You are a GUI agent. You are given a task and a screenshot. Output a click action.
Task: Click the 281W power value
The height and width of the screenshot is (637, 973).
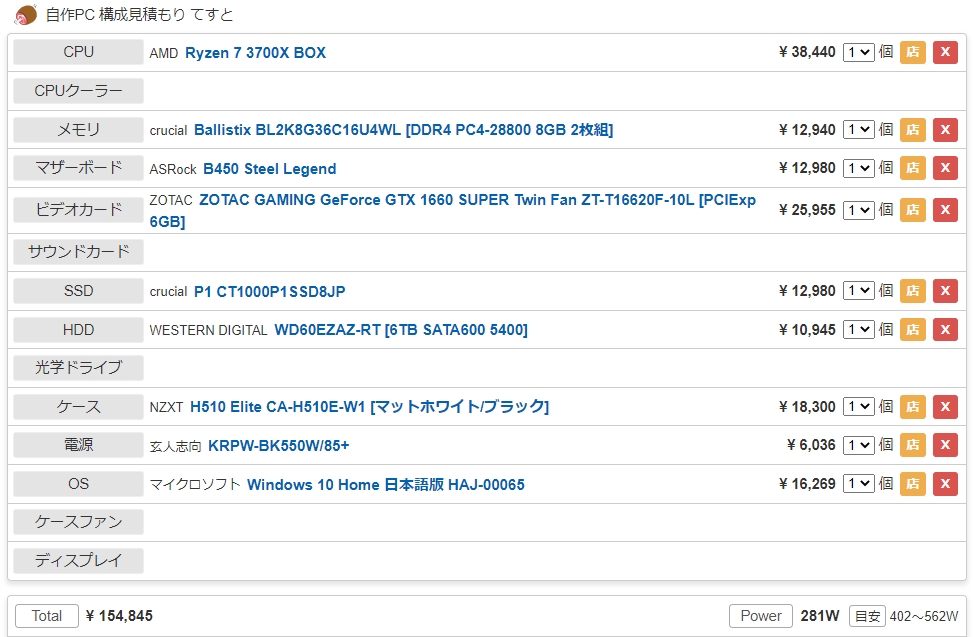(x=820, y=616)
